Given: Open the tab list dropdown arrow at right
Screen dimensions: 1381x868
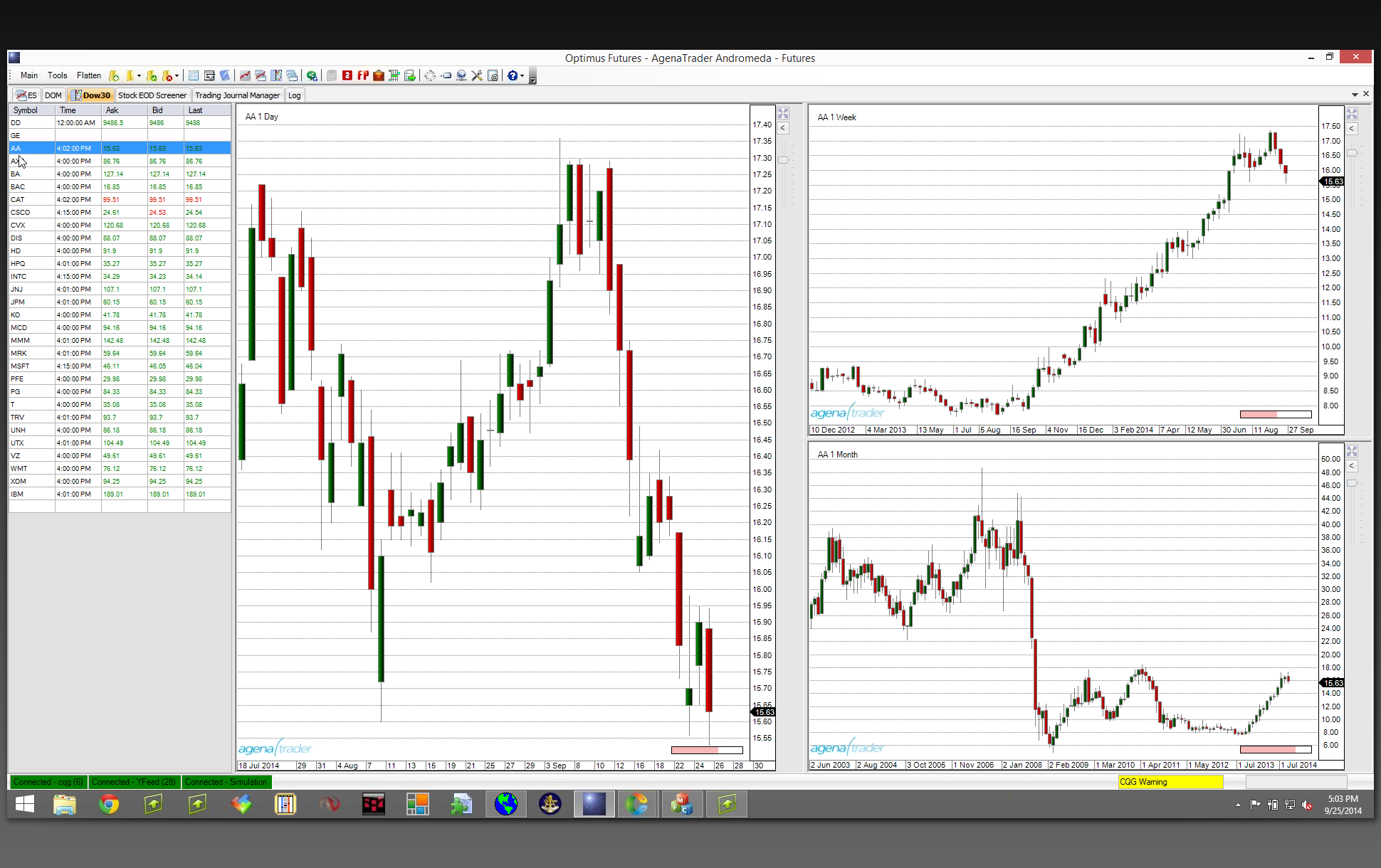Looking at the screenshot, I should tap(1355, 95).
